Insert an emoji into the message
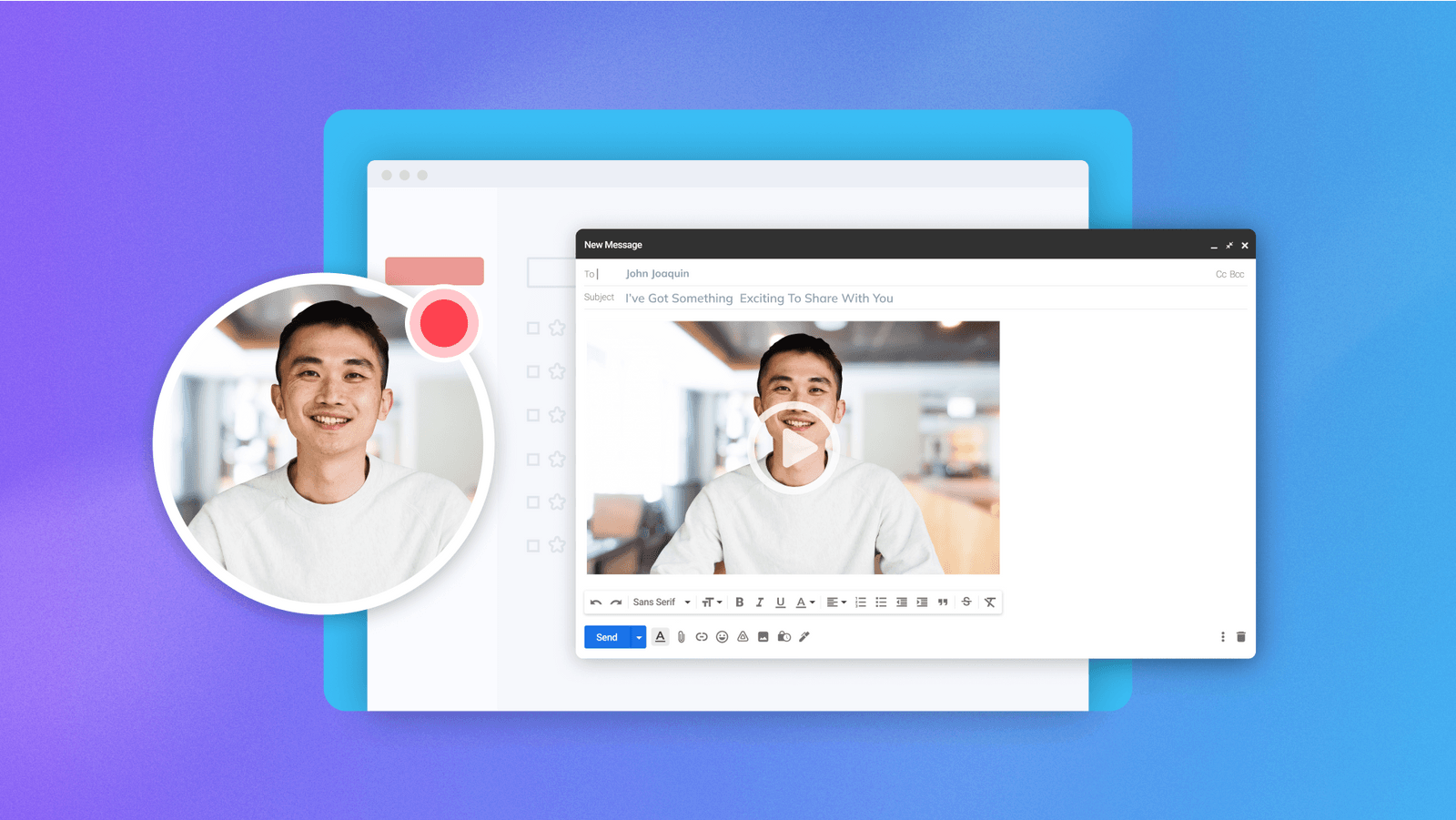This screenshot has width=1456, height=820. [x=722, y=637]
